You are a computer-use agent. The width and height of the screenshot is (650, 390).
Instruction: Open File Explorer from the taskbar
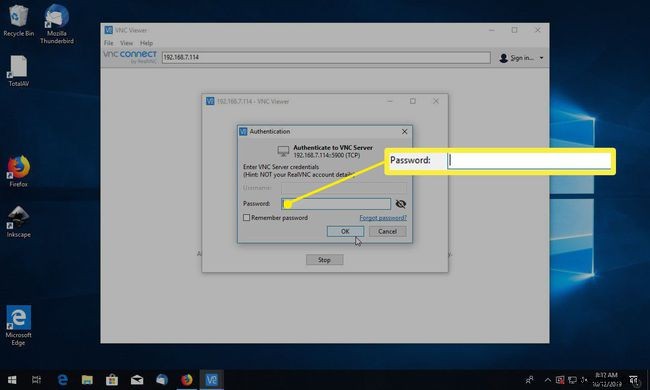click(x=87, y=380)
